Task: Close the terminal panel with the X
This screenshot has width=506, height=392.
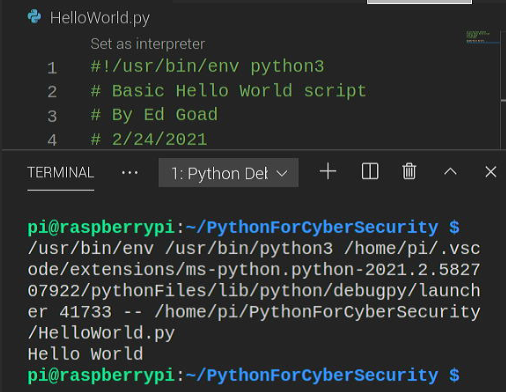Action: coord(491,172)
